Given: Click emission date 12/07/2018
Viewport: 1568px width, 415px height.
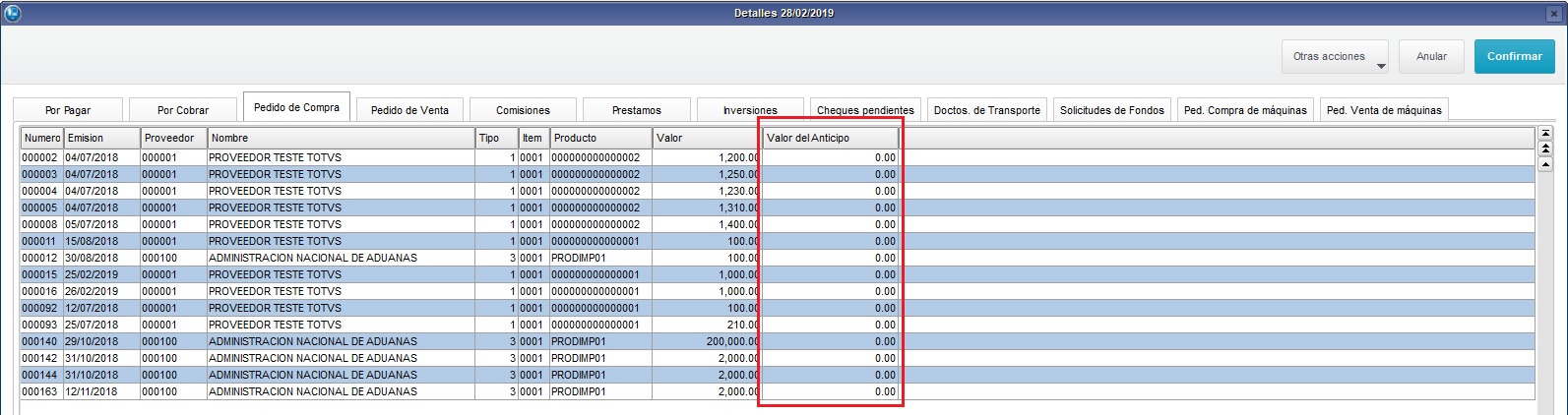Looking at the screenshot, I should coord(92,308).
